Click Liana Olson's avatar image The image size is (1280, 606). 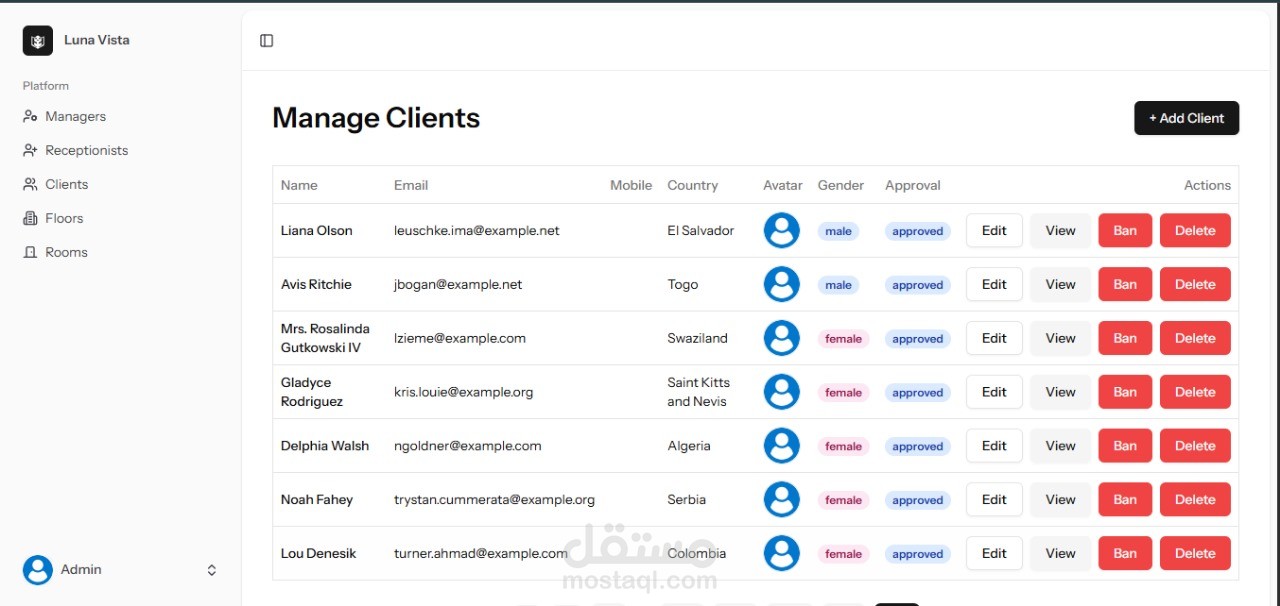(x=781, y=231)
